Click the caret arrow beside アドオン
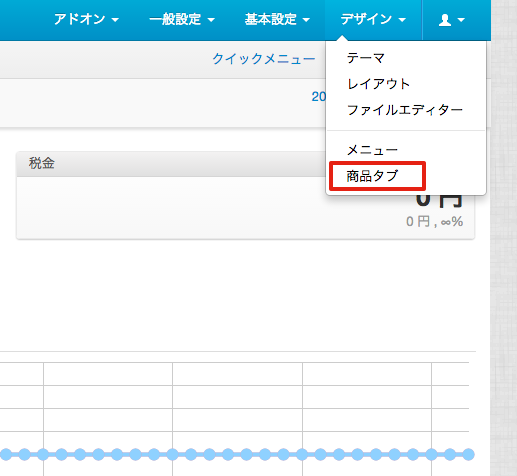This screenshot has height=476, width=517. (115, 20)
